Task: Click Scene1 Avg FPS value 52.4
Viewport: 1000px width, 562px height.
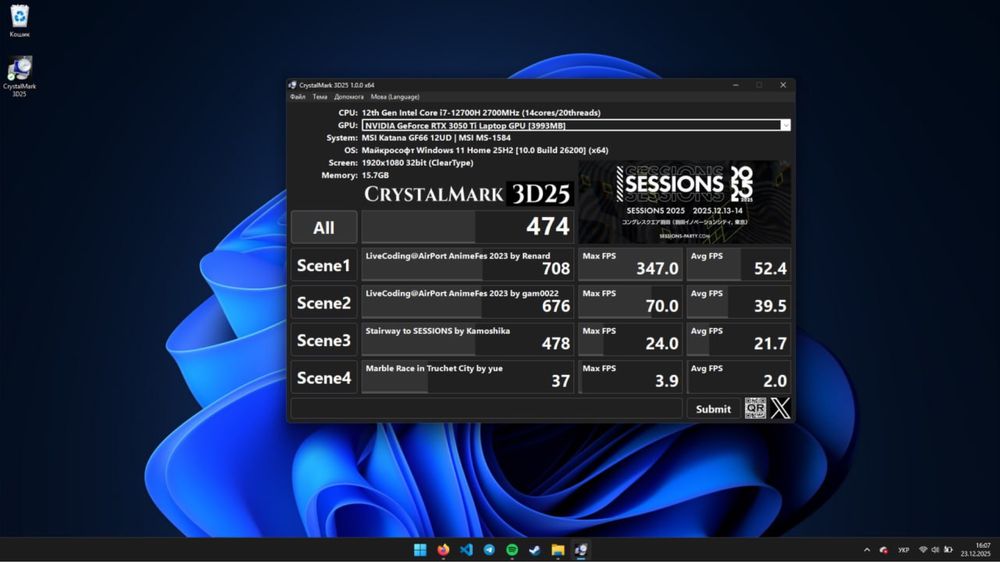Action: [x=770, y=269]
